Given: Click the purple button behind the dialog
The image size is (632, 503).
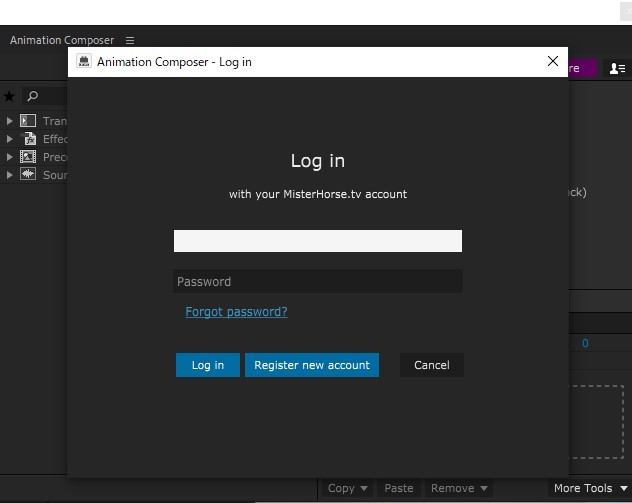Looking at the screenshot, I should (x=582, y=68).
